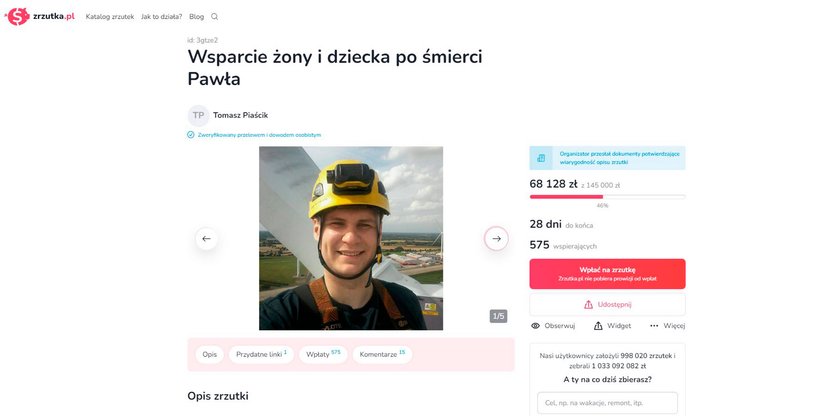
Task: Click the fundraiser goal input field
Action: (x=608, y=403)
